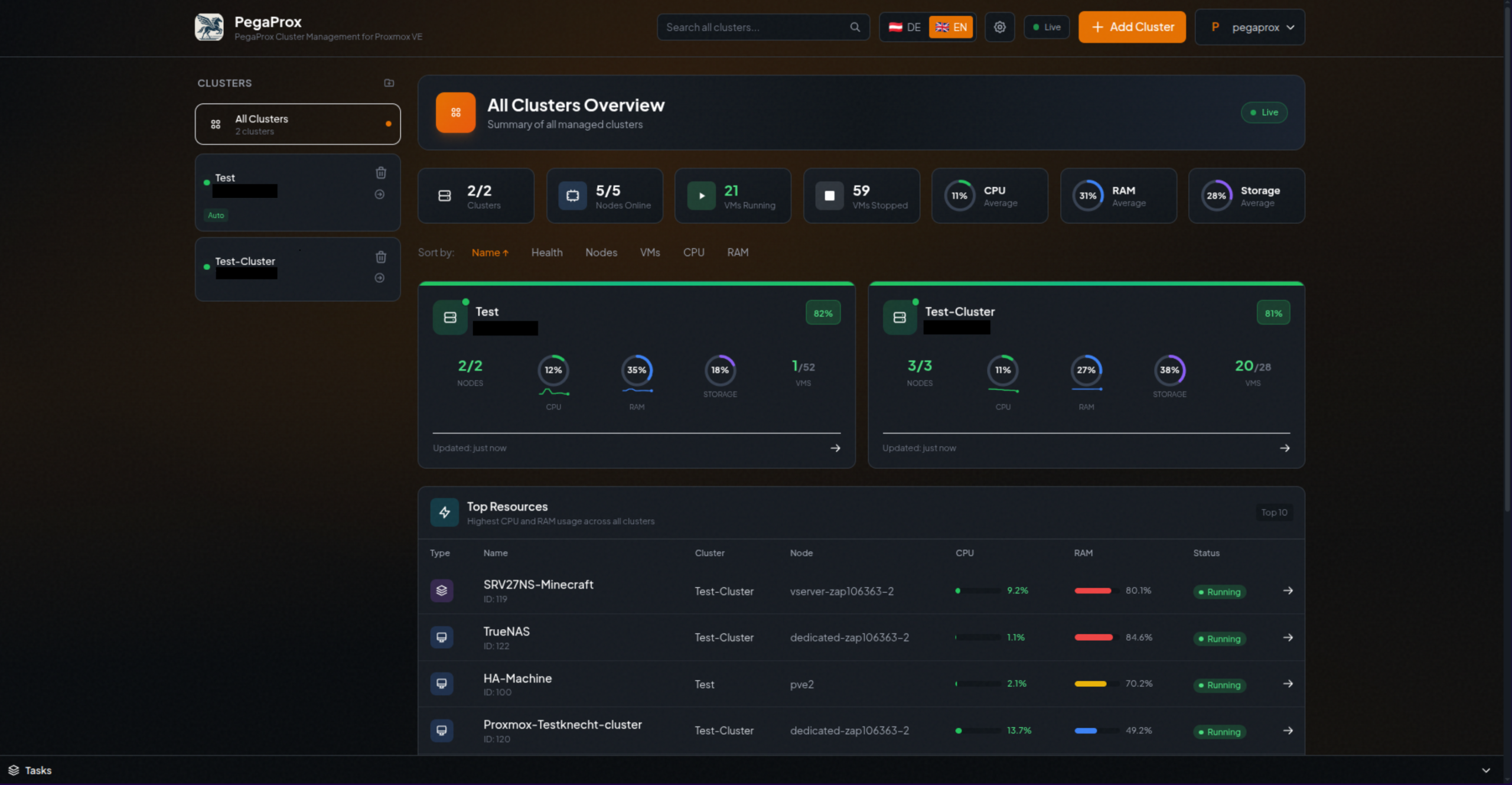The width and height of the screenshot is (1512, 785).
Task: Click the add cluster folder icon beside CLUSTERS
Action: [x=389, y=83]
